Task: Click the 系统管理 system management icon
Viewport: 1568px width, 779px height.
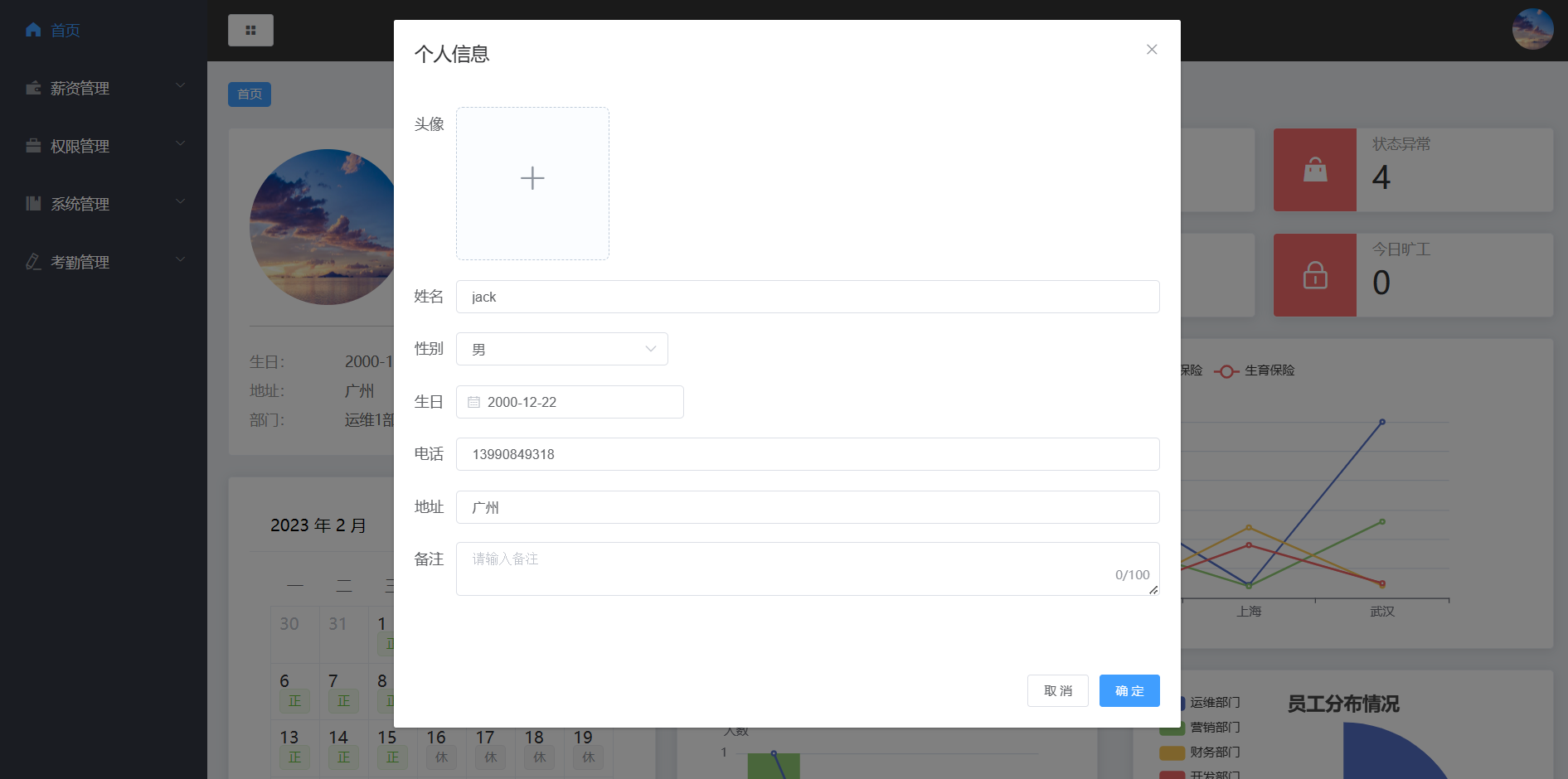Action: (33, 203)
